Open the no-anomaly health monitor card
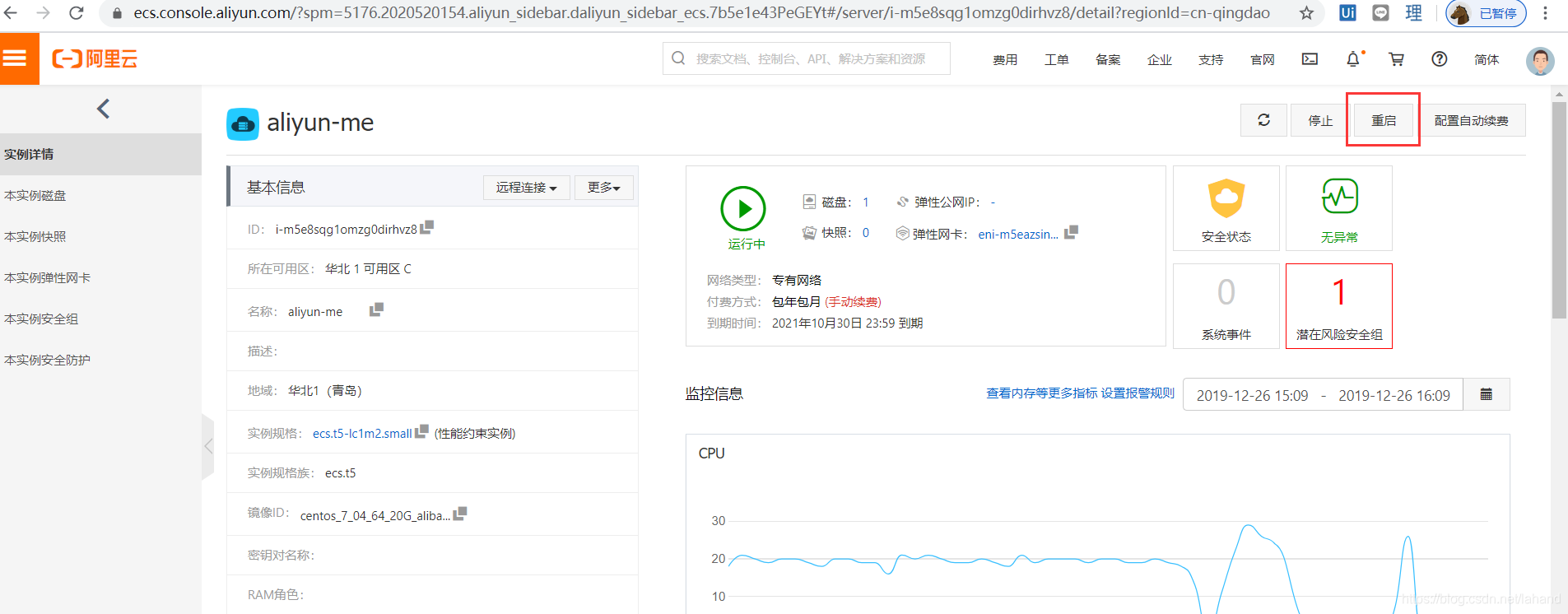The image size is (1568, 614). (1339, 208)
